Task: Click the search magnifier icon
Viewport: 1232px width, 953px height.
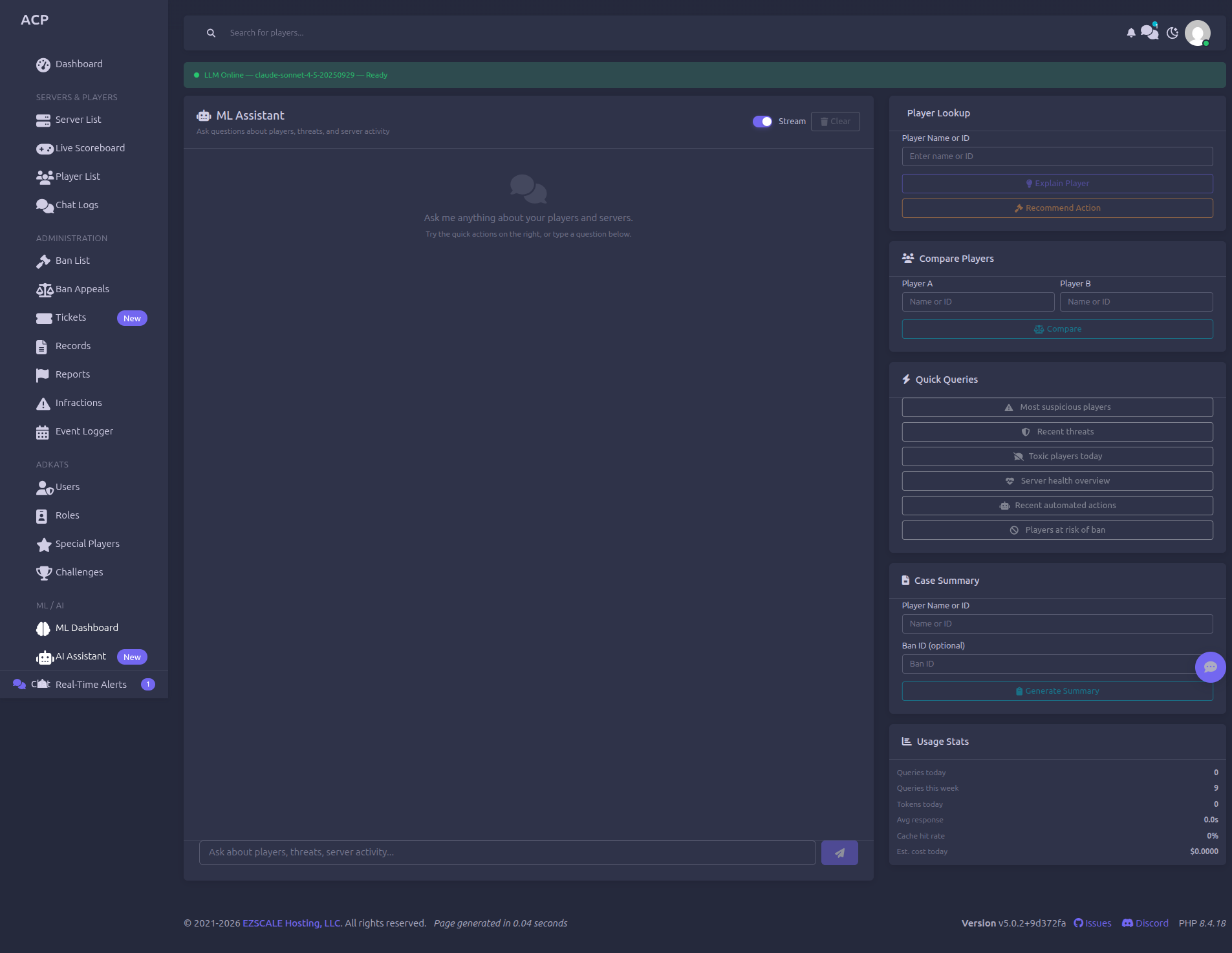Action: pos(211,33)
